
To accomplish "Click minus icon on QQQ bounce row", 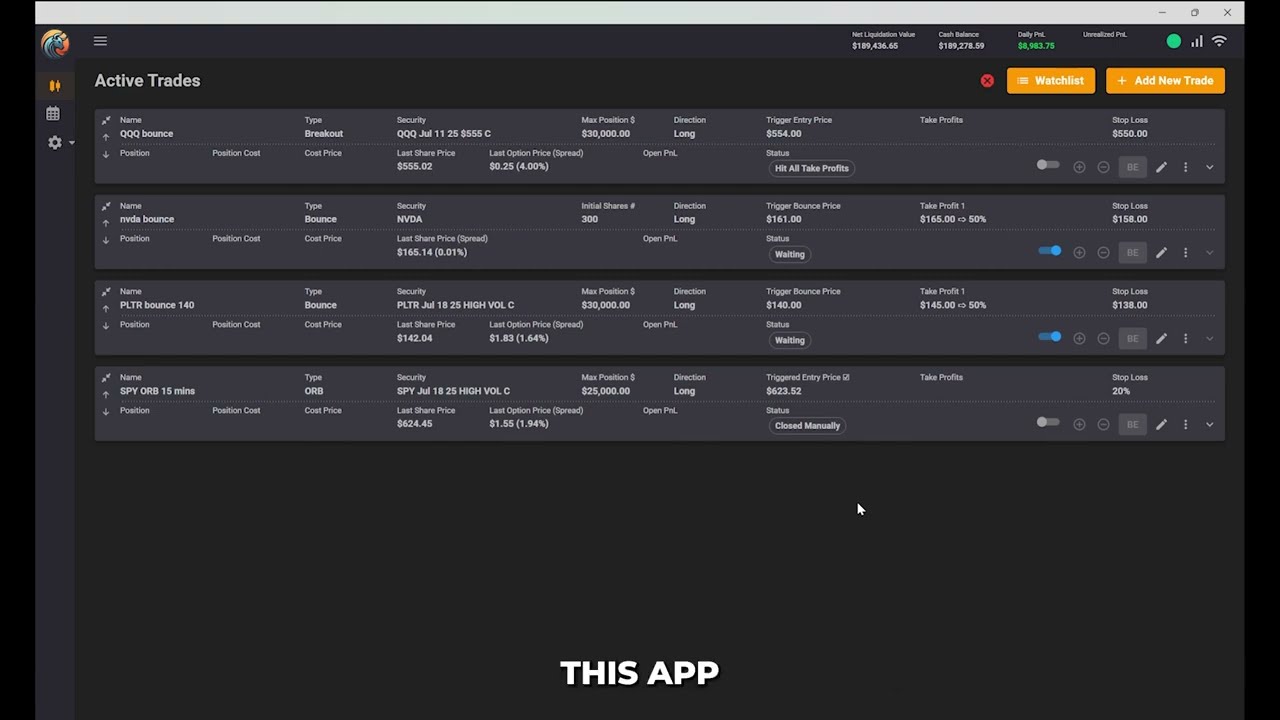I will click(x=1103, y=167).
